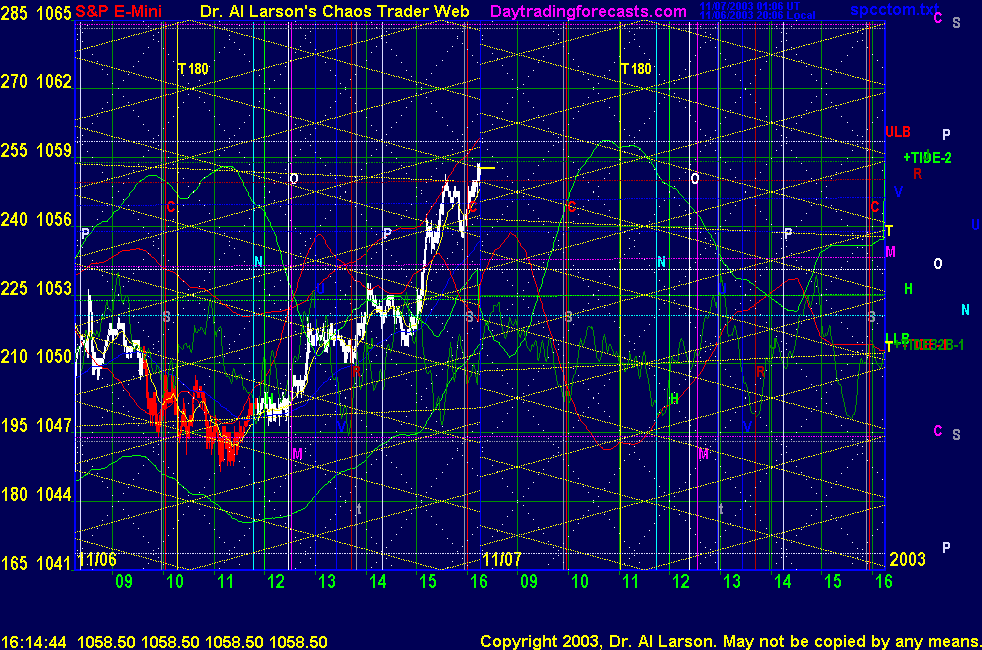The image size is (982, 650).
Task: Click hour "13" on the 11/07 time axis
Action: click(x=732, y=582)
